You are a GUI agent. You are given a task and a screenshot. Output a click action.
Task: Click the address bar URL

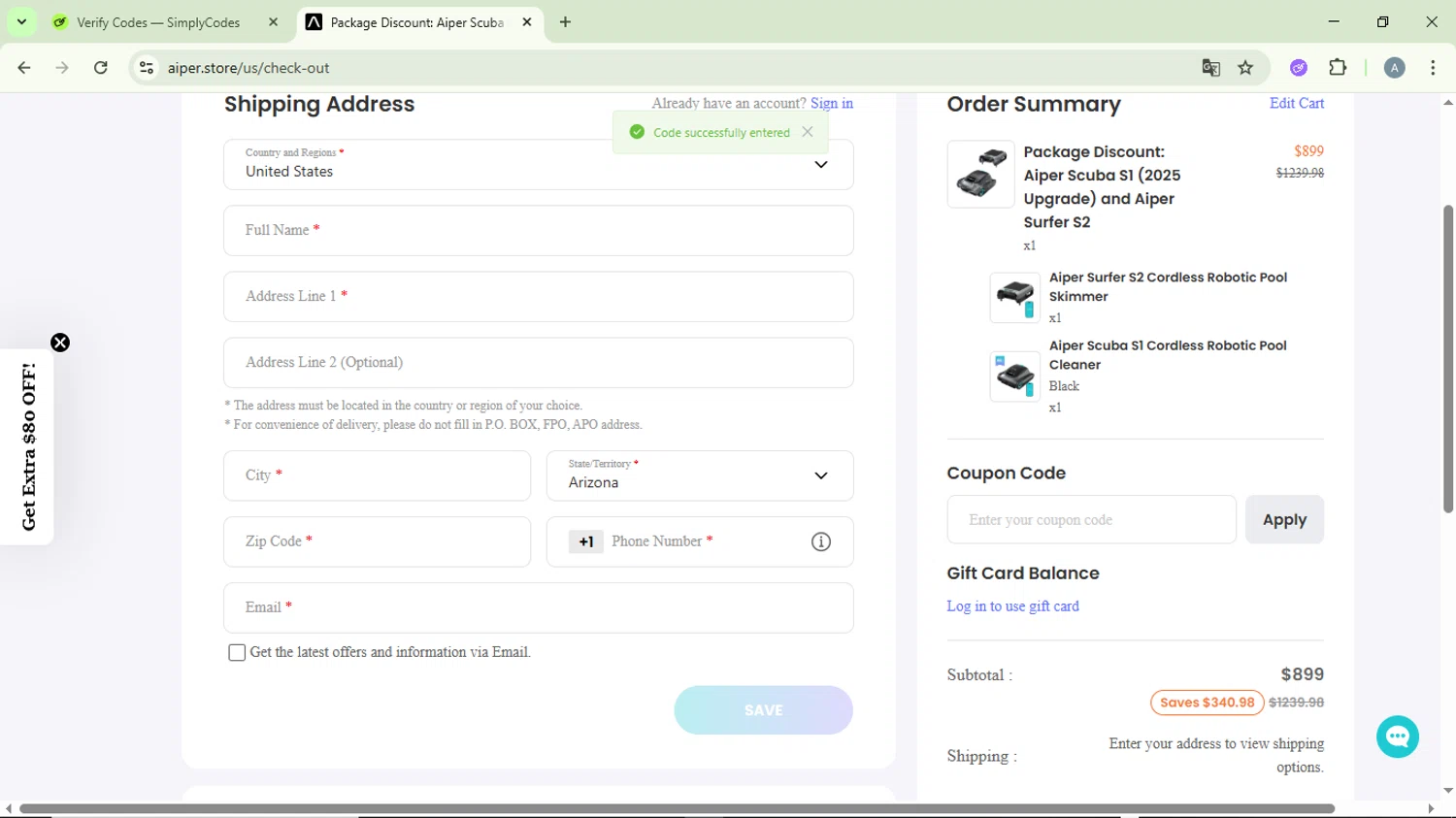pyautogui.click(x=248, y=68)
